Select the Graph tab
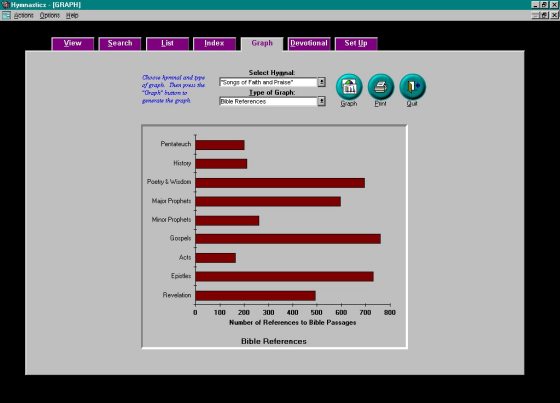560x403 pixels. (262, 44)
